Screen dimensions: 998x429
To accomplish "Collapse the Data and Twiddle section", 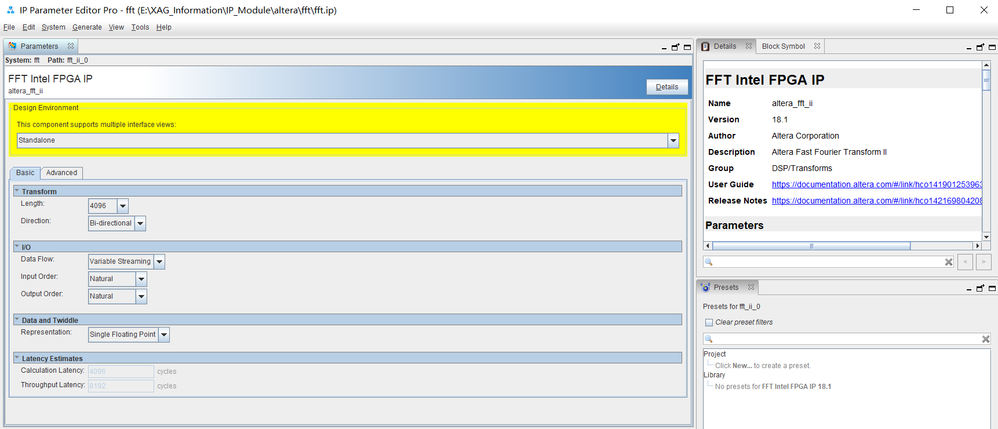I will [x=17, y=320].
